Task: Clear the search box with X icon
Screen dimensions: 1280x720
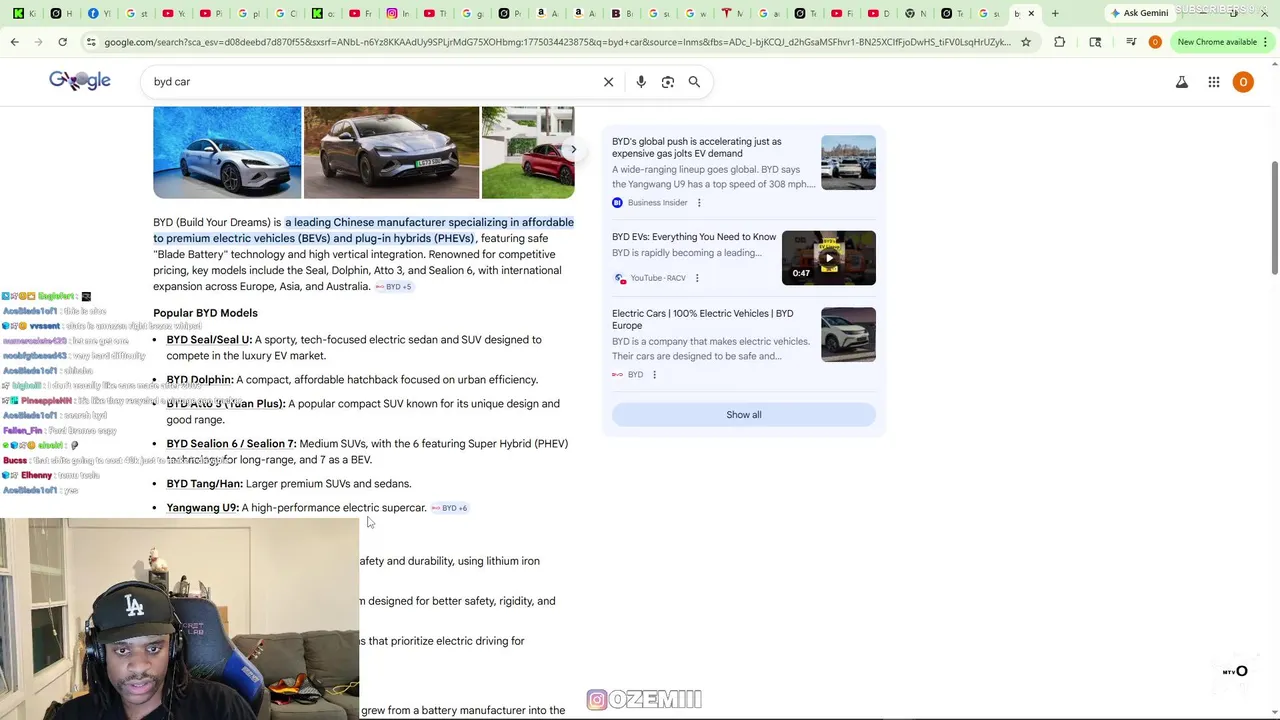Action: [x=608, y=82]
